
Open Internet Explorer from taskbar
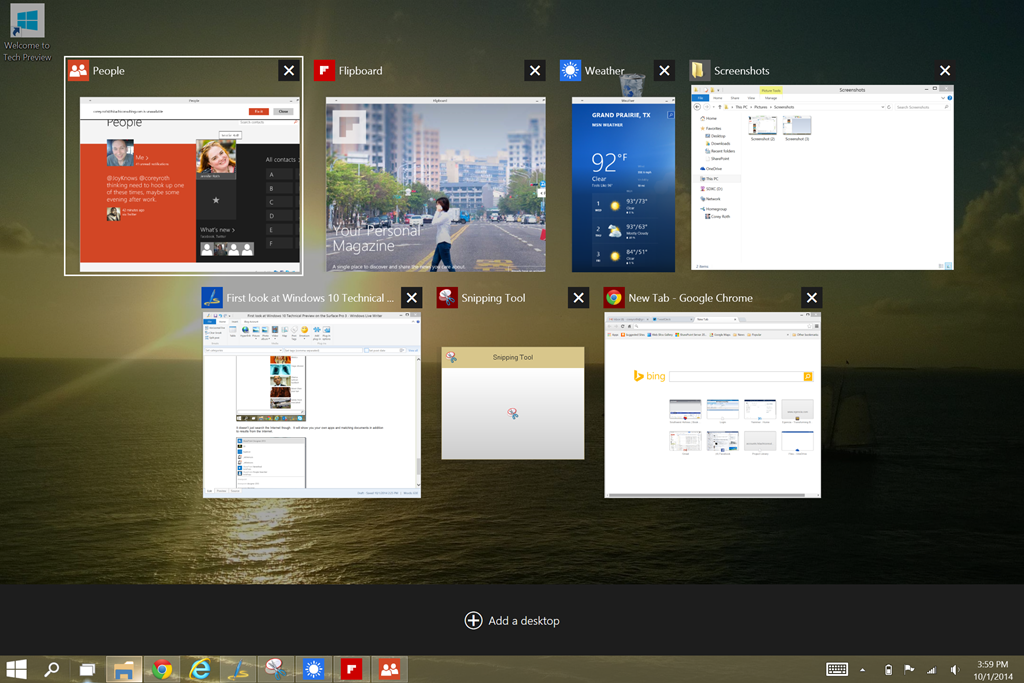[x=200, y=669]
